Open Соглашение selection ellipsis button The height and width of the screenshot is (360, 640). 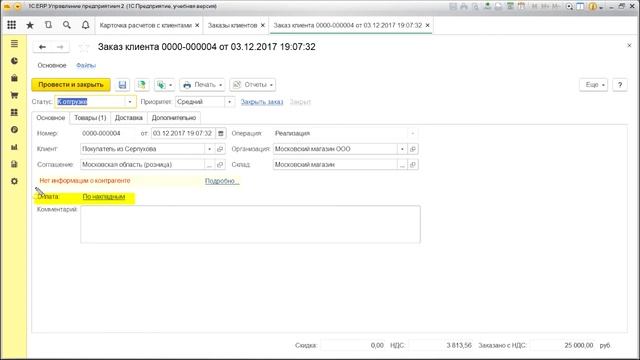(209, 164)
